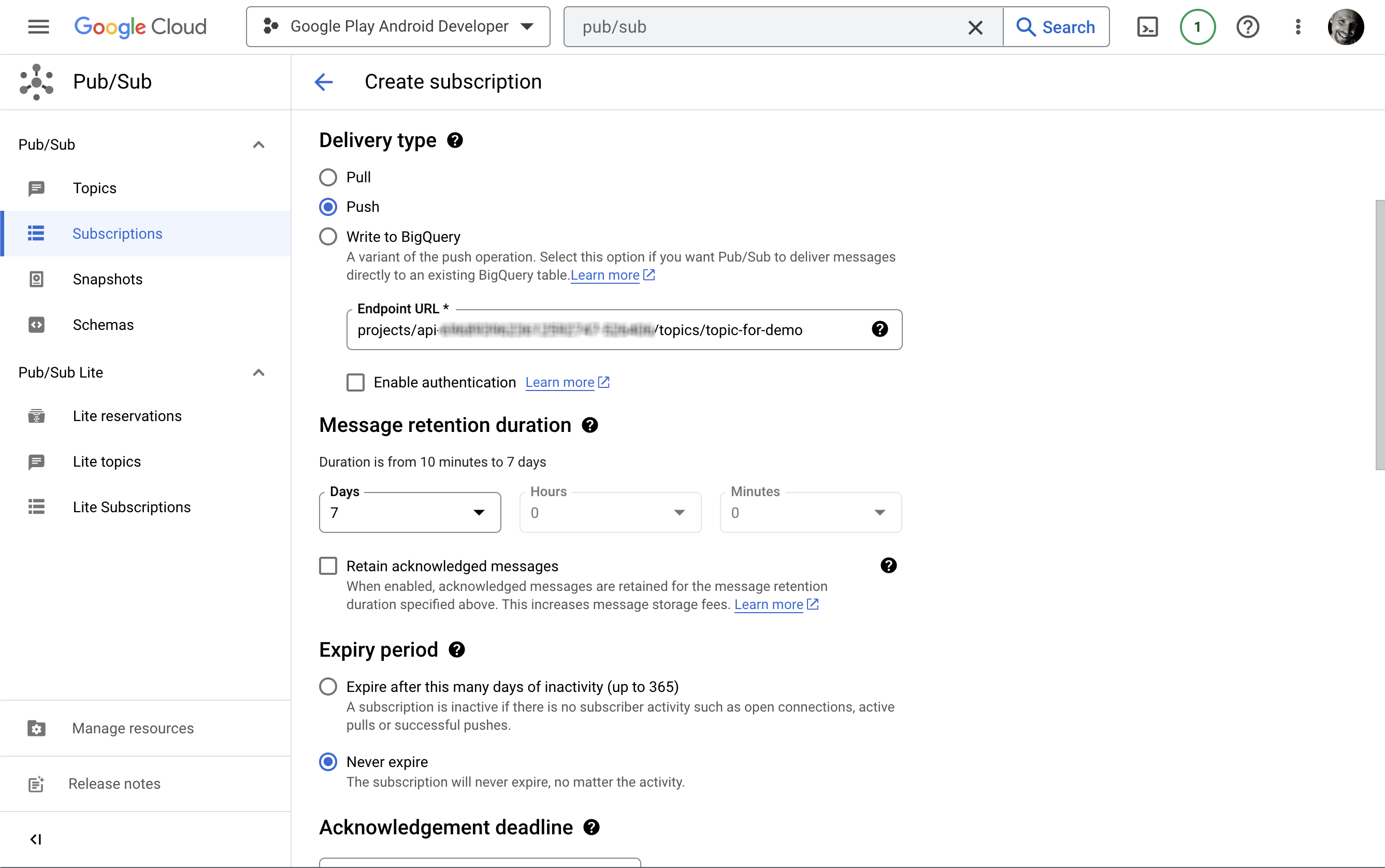This screenshot has width=1385, height=868.
Task: Click the back arrow button
Action: coord(324,82)
